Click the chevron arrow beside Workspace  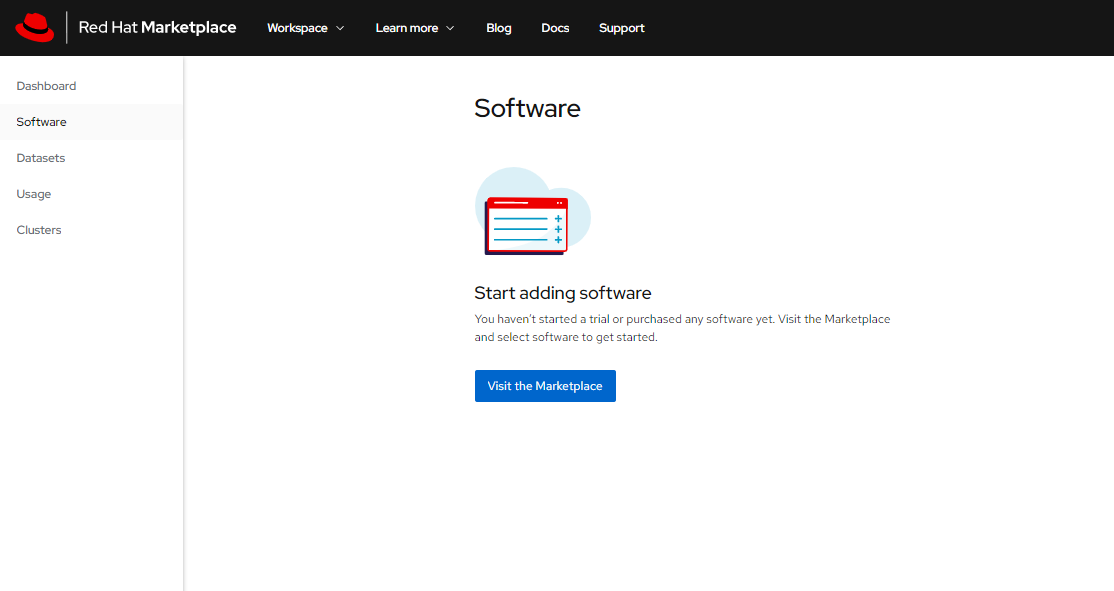click(340, 28)
